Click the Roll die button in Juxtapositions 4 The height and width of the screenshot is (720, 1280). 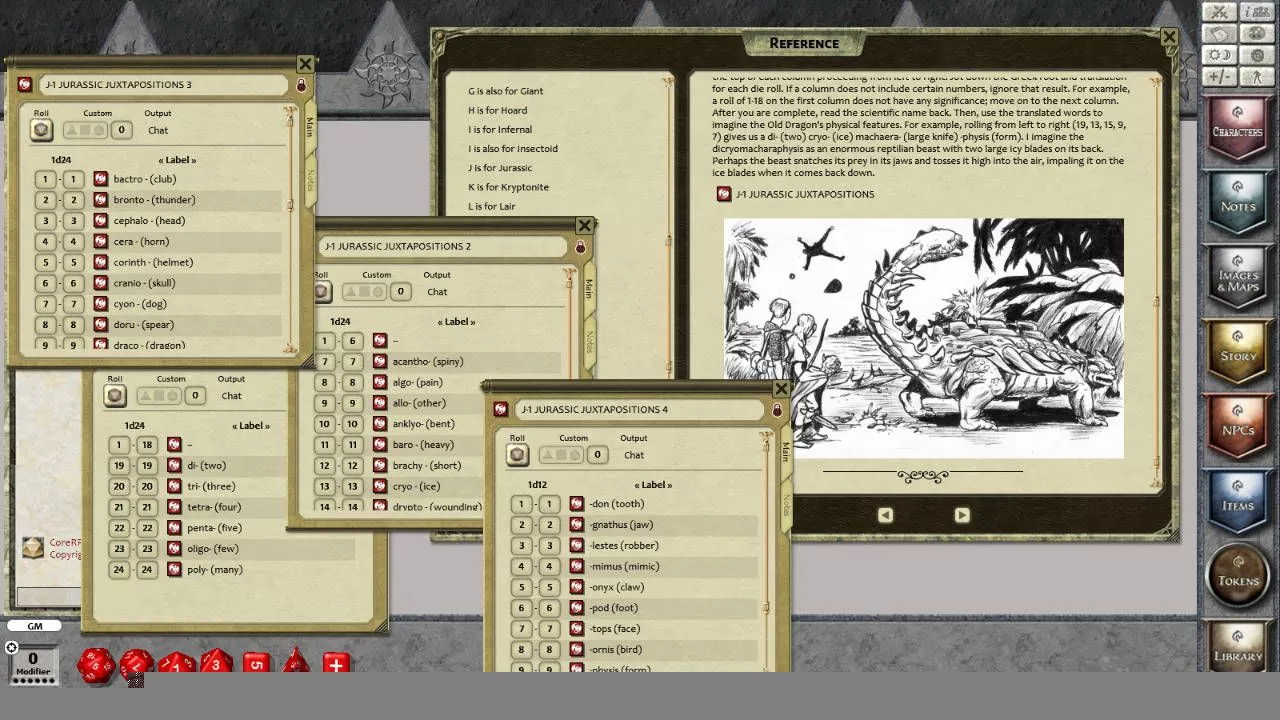[517, 455]
